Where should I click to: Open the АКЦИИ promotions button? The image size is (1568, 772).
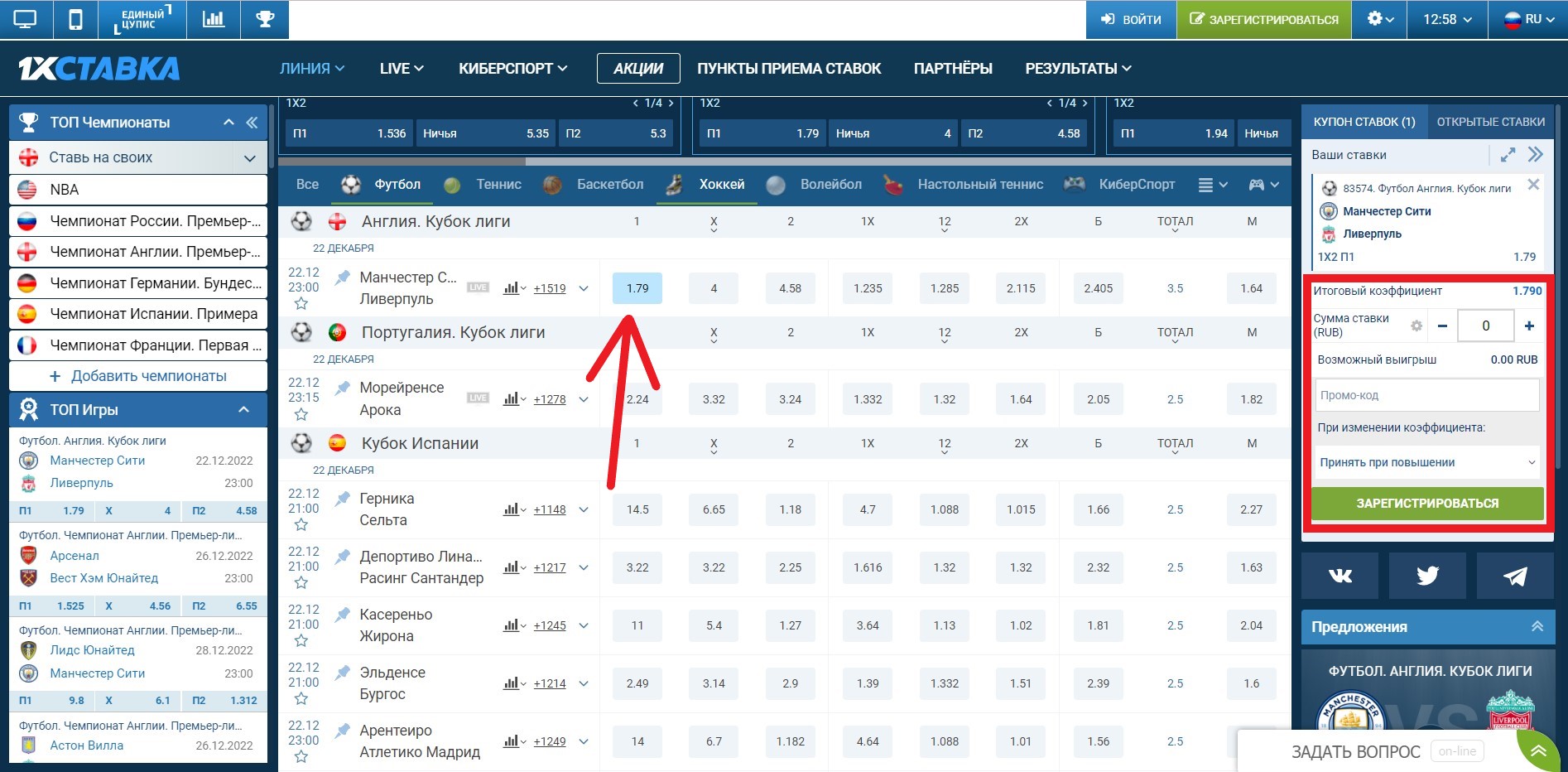638,69
